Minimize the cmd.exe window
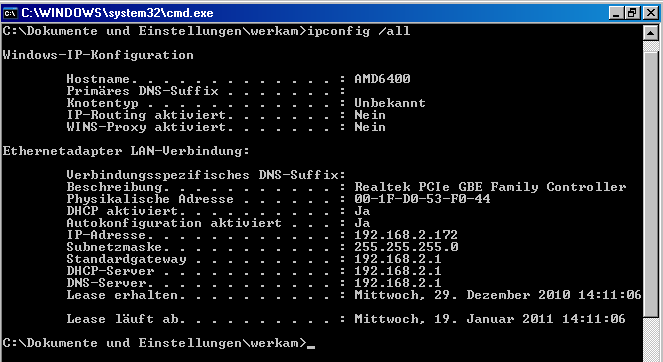The height and width of the screenshot is (362, 663). point(616,14)
